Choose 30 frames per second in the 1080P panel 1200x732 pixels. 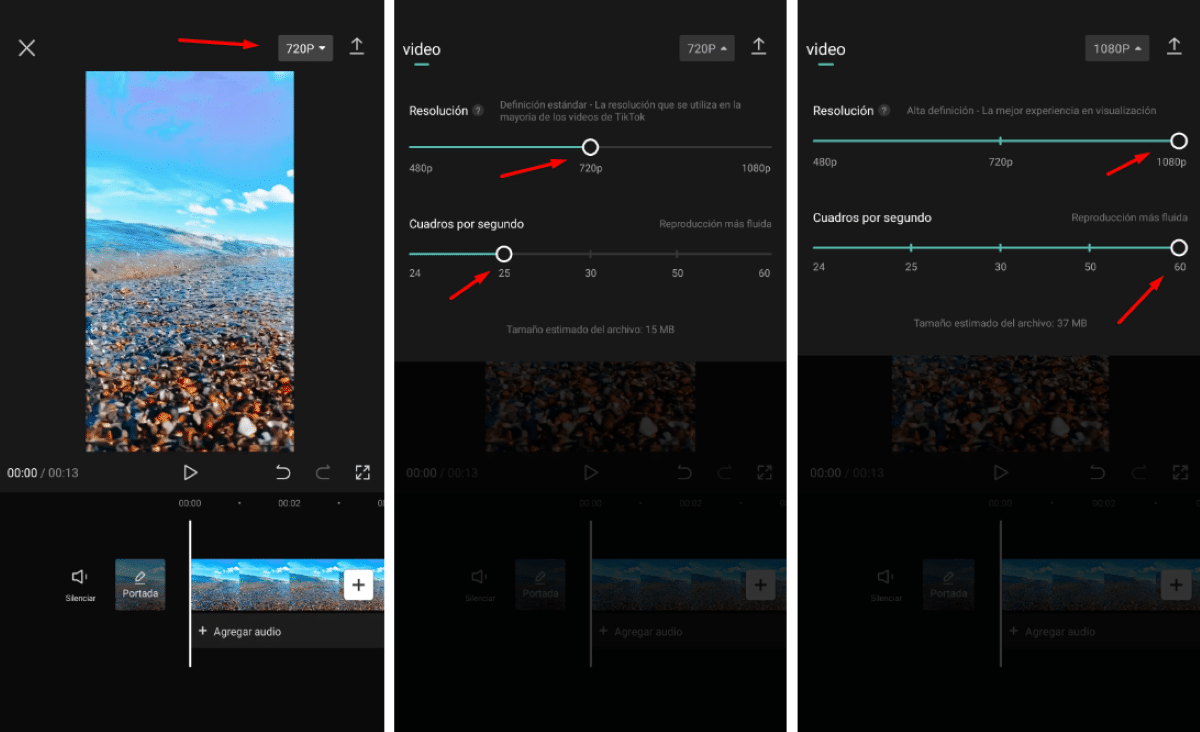pos(1000,267)
